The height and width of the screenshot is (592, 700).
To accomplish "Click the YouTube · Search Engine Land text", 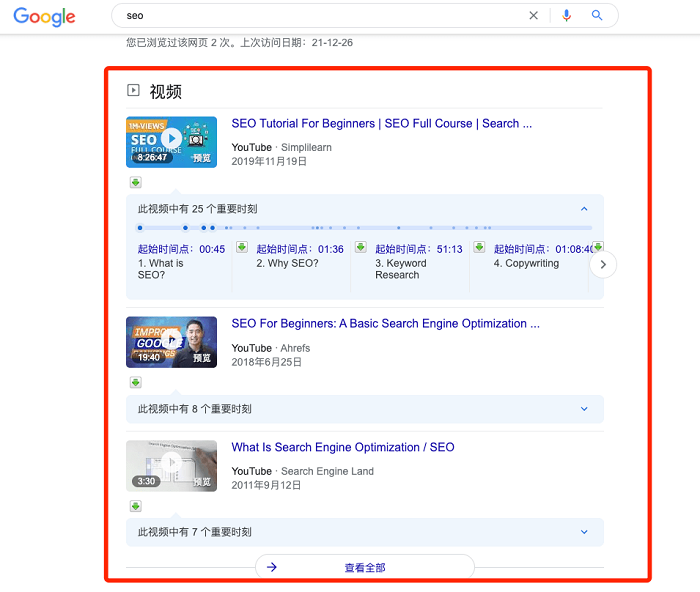I will click(302, 471).
